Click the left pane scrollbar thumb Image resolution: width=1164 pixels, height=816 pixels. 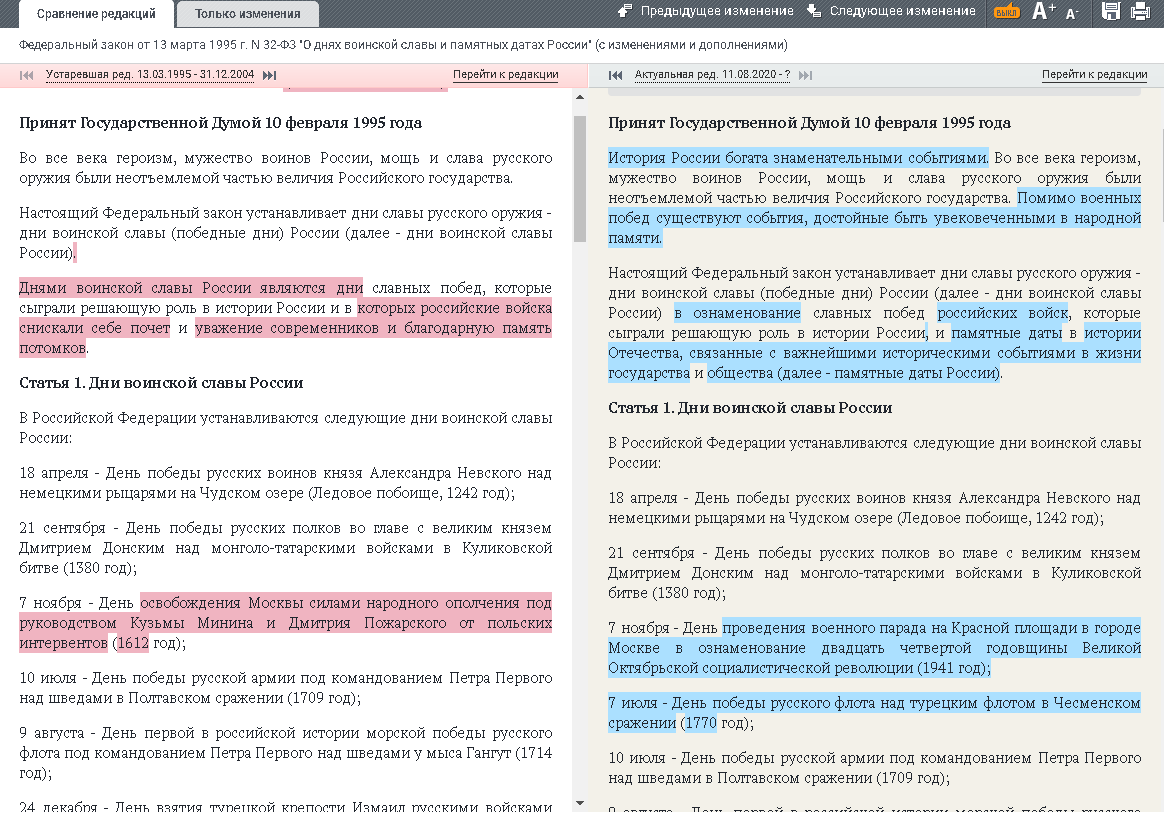coord(580,178)
